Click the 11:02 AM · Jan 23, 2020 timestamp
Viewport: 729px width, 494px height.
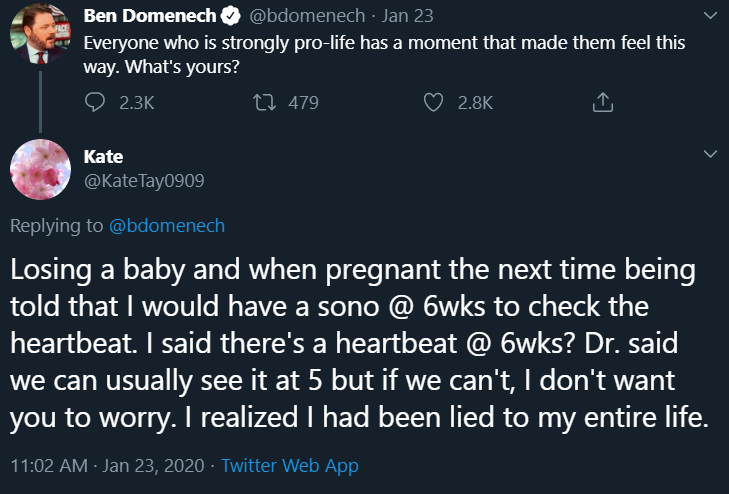coord(107,466)
